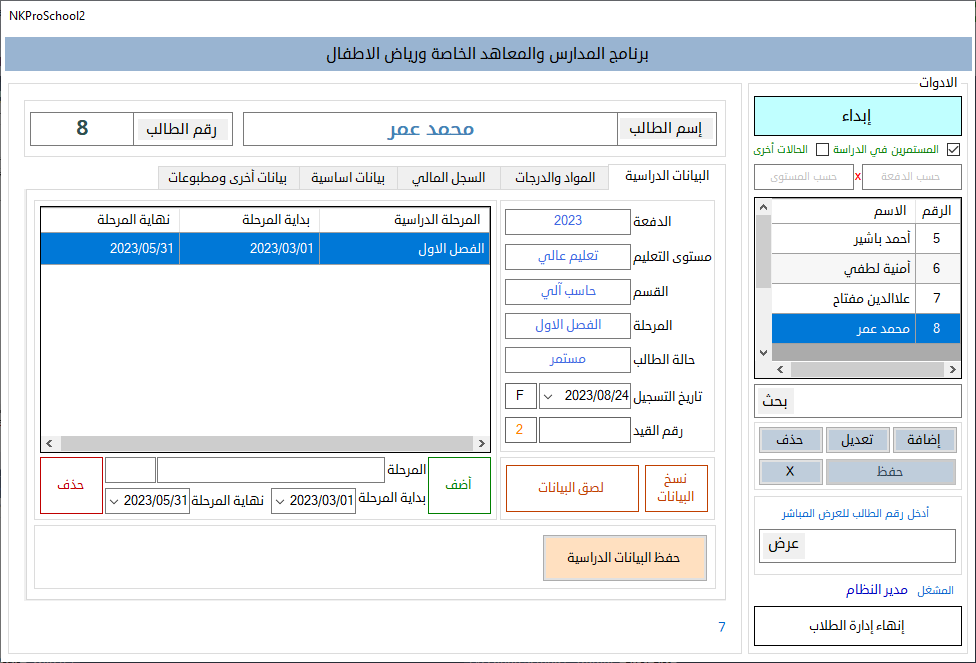Click students list scroll left arrow

781,369
